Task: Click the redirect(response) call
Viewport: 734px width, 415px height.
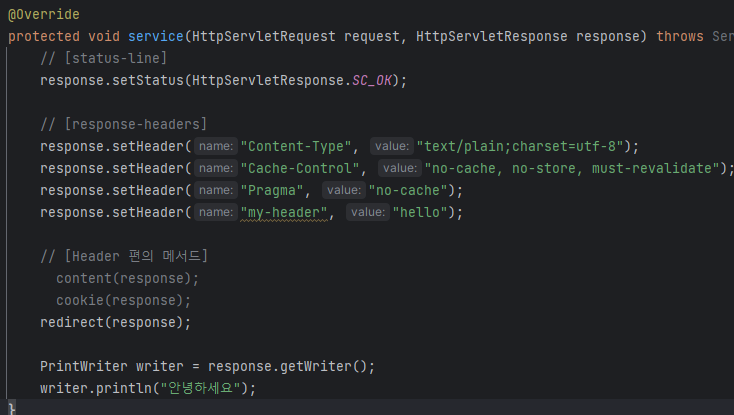Action: tap(116, 322)
